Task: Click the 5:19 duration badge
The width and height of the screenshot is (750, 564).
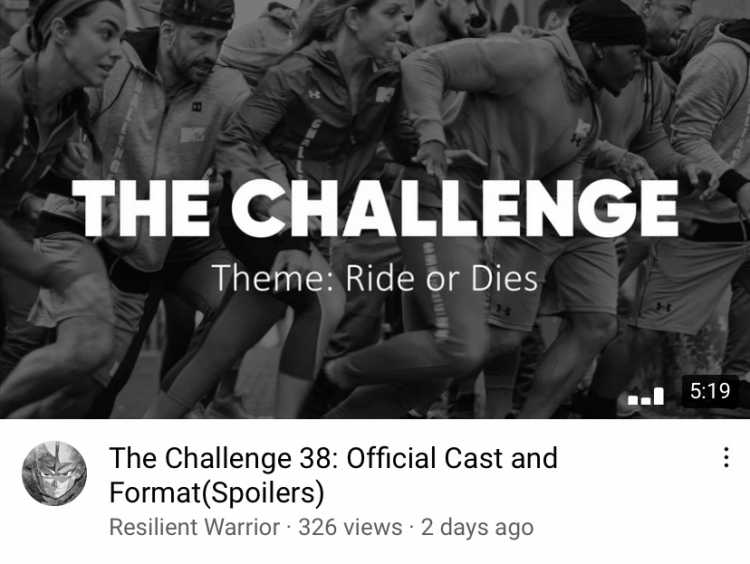Action: coord(710,391)
